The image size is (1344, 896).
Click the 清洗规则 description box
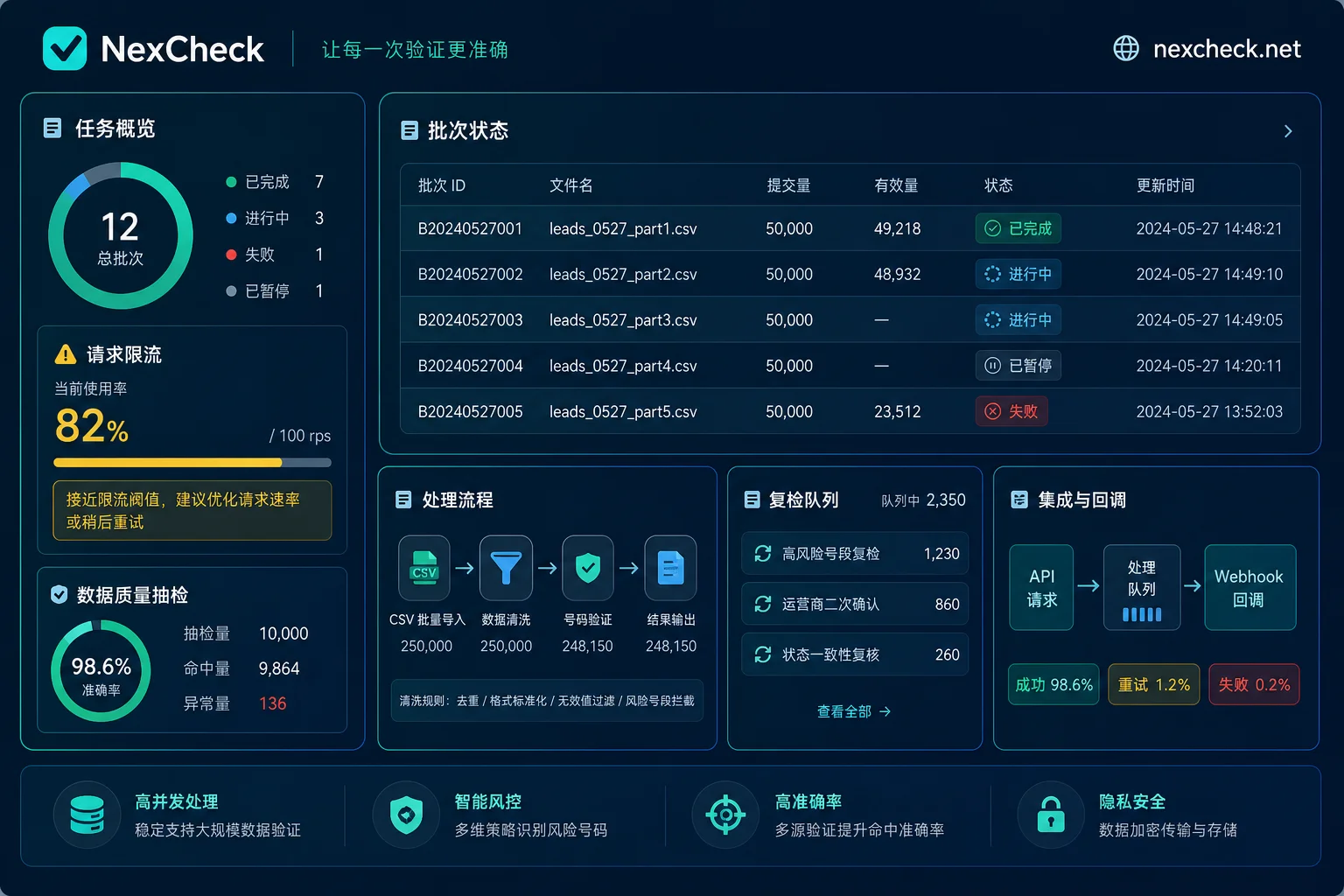click(x=547, y=701)
